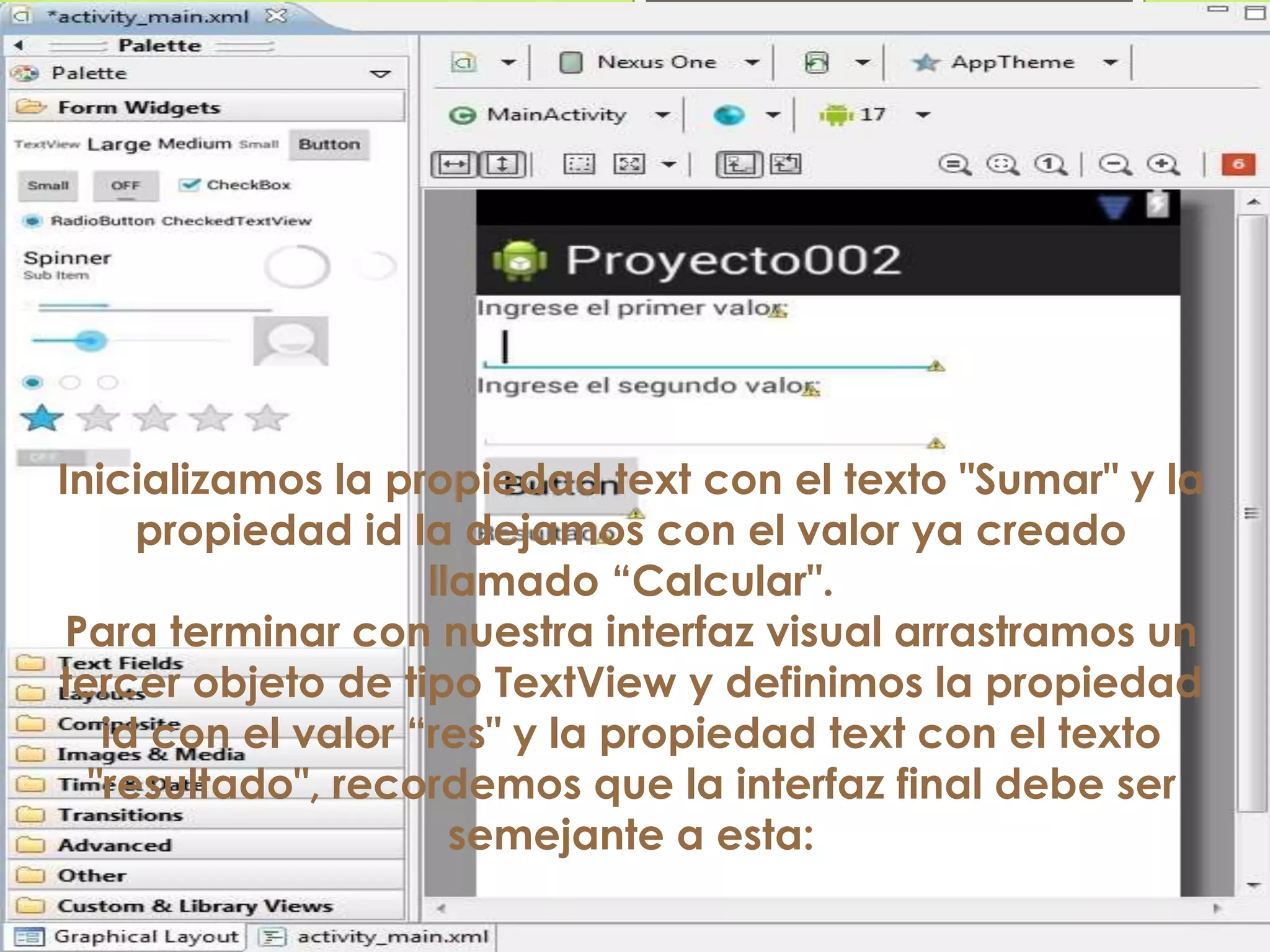Image resolution: width=1270 pixels, height=952 pixels.
Task: Open Custom & Library Views folder
Action: 206,906
